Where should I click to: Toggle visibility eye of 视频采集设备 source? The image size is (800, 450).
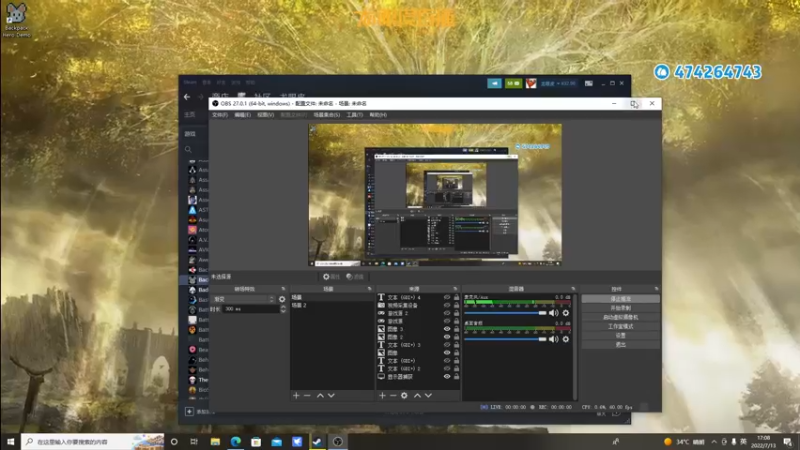tap(447, 305)
